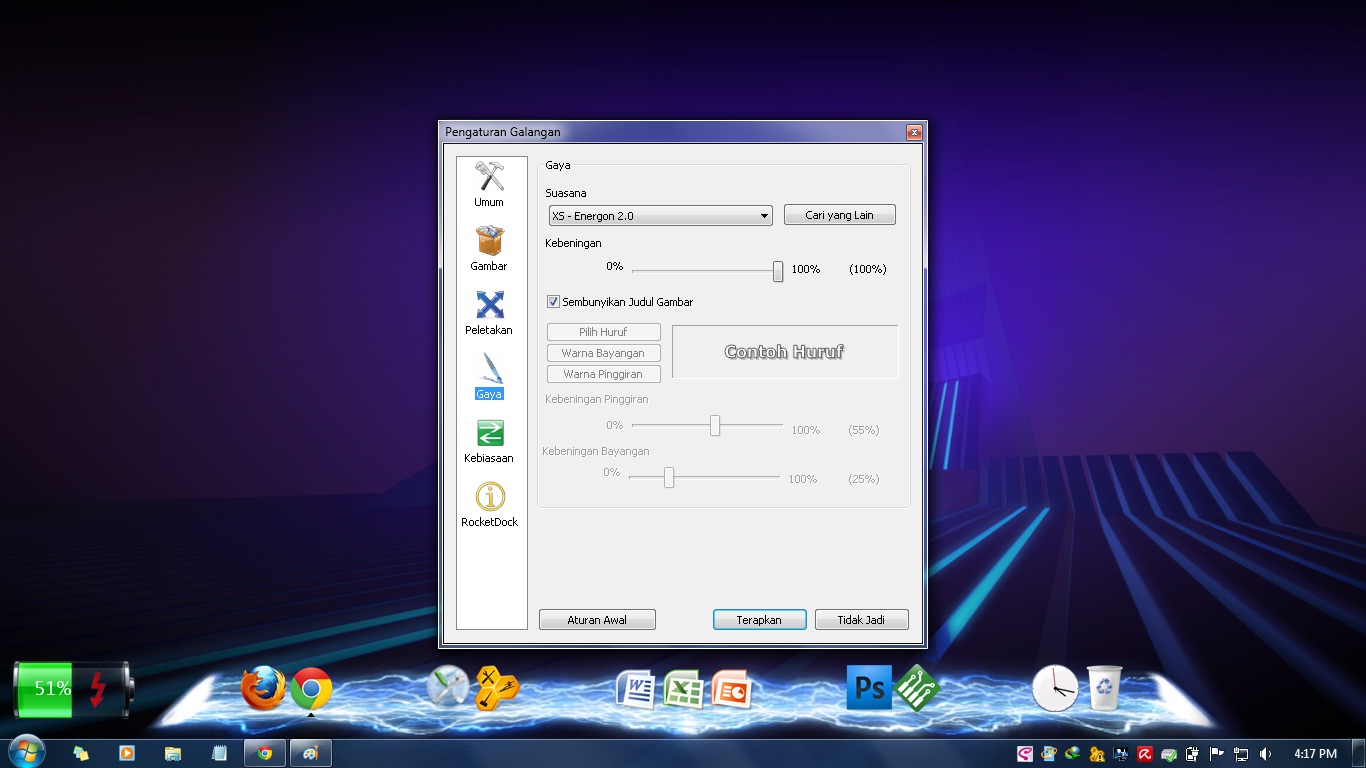The image size is (1366, 768).
Task: Open Microsoft Excel from the dock
Action: [x=683, y=688]
